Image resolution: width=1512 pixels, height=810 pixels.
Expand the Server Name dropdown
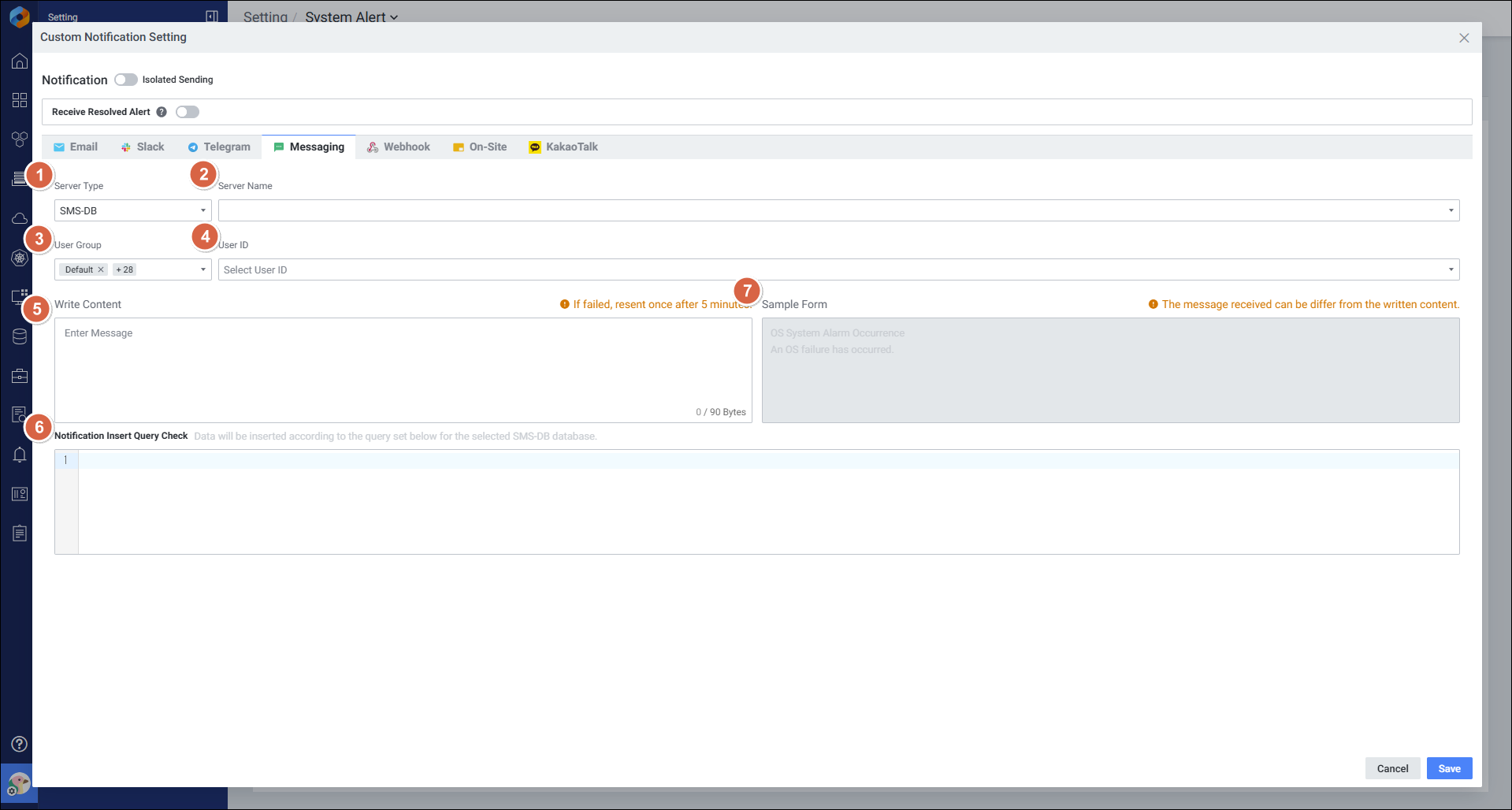pos(838,210)
